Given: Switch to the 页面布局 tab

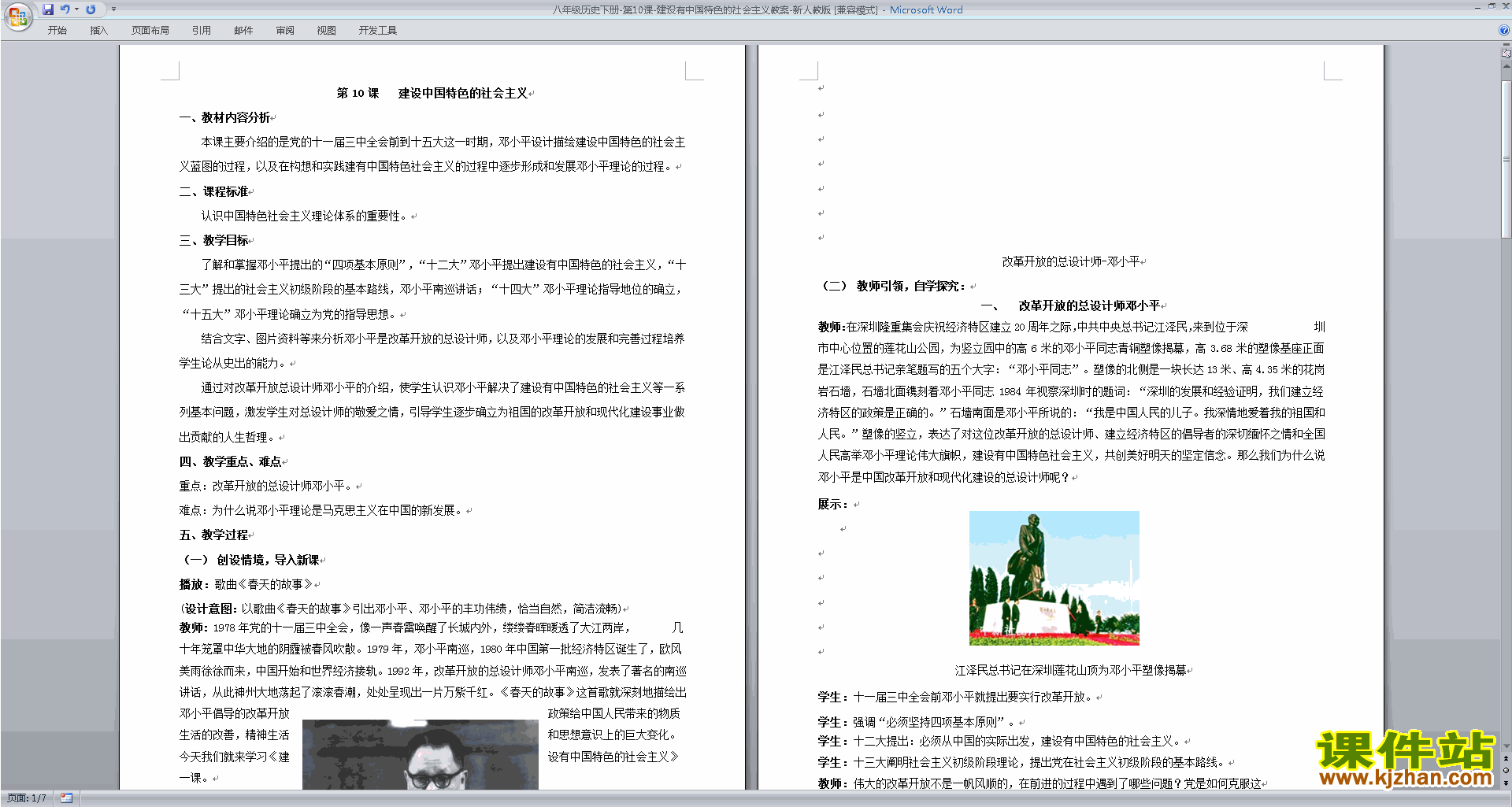Looking at the screenshot, I should click(150, 31).
